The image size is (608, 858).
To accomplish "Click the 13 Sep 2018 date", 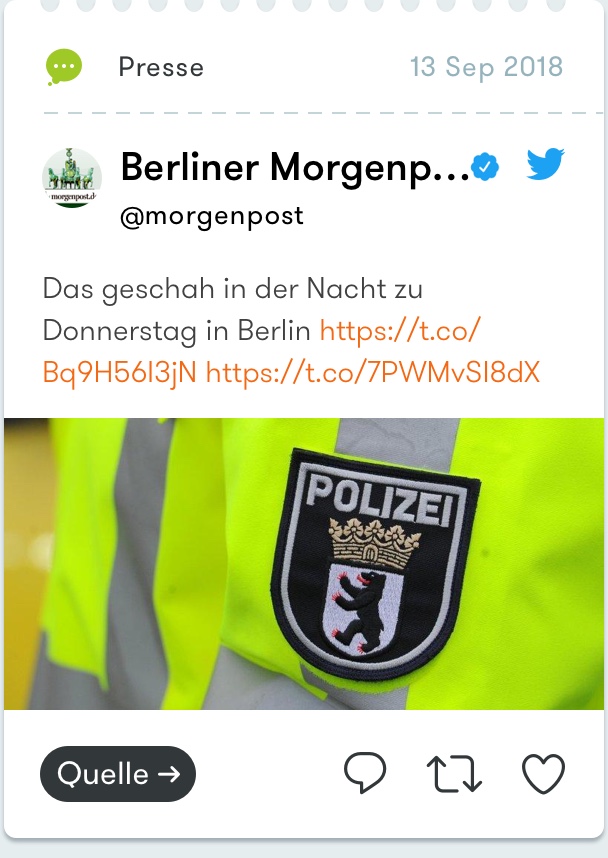I will click(x=487, y=67).
